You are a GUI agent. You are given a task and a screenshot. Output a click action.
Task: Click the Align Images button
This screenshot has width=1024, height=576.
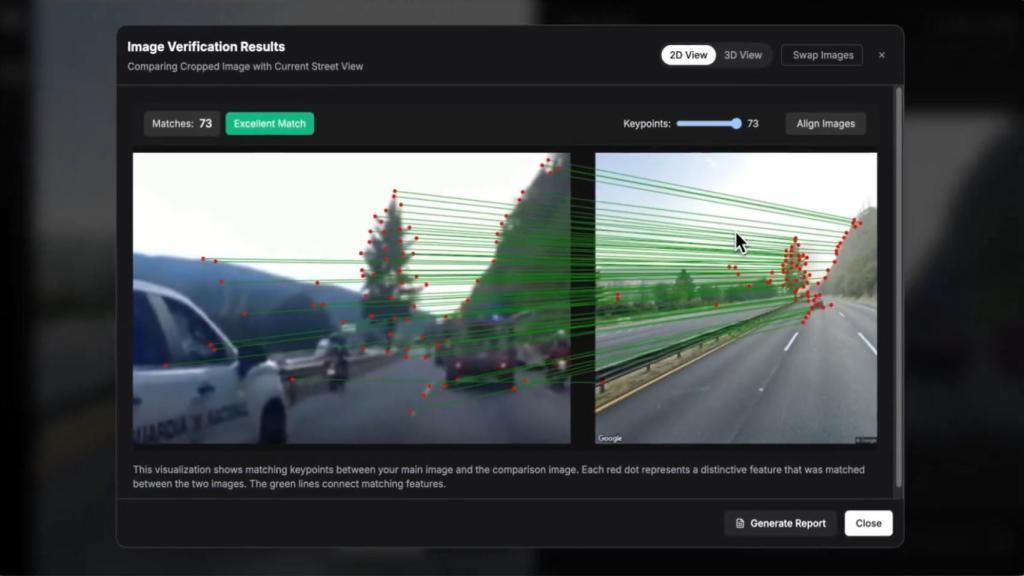point(825,123)
